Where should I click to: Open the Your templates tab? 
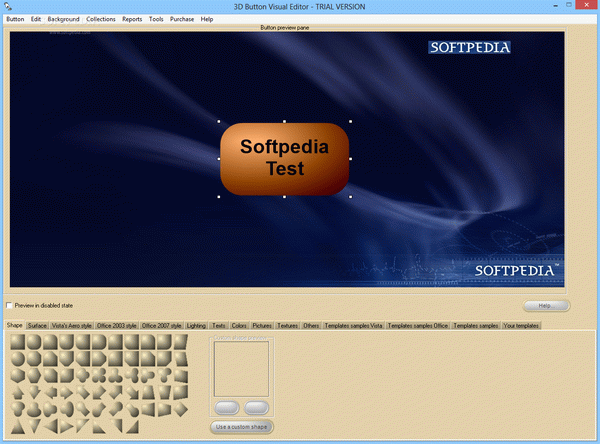point(521,326)
